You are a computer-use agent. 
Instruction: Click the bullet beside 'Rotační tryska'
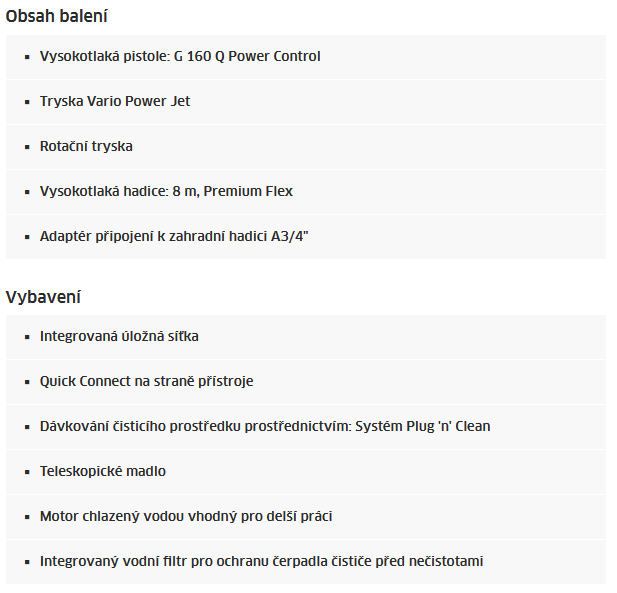tap(27, 147)
